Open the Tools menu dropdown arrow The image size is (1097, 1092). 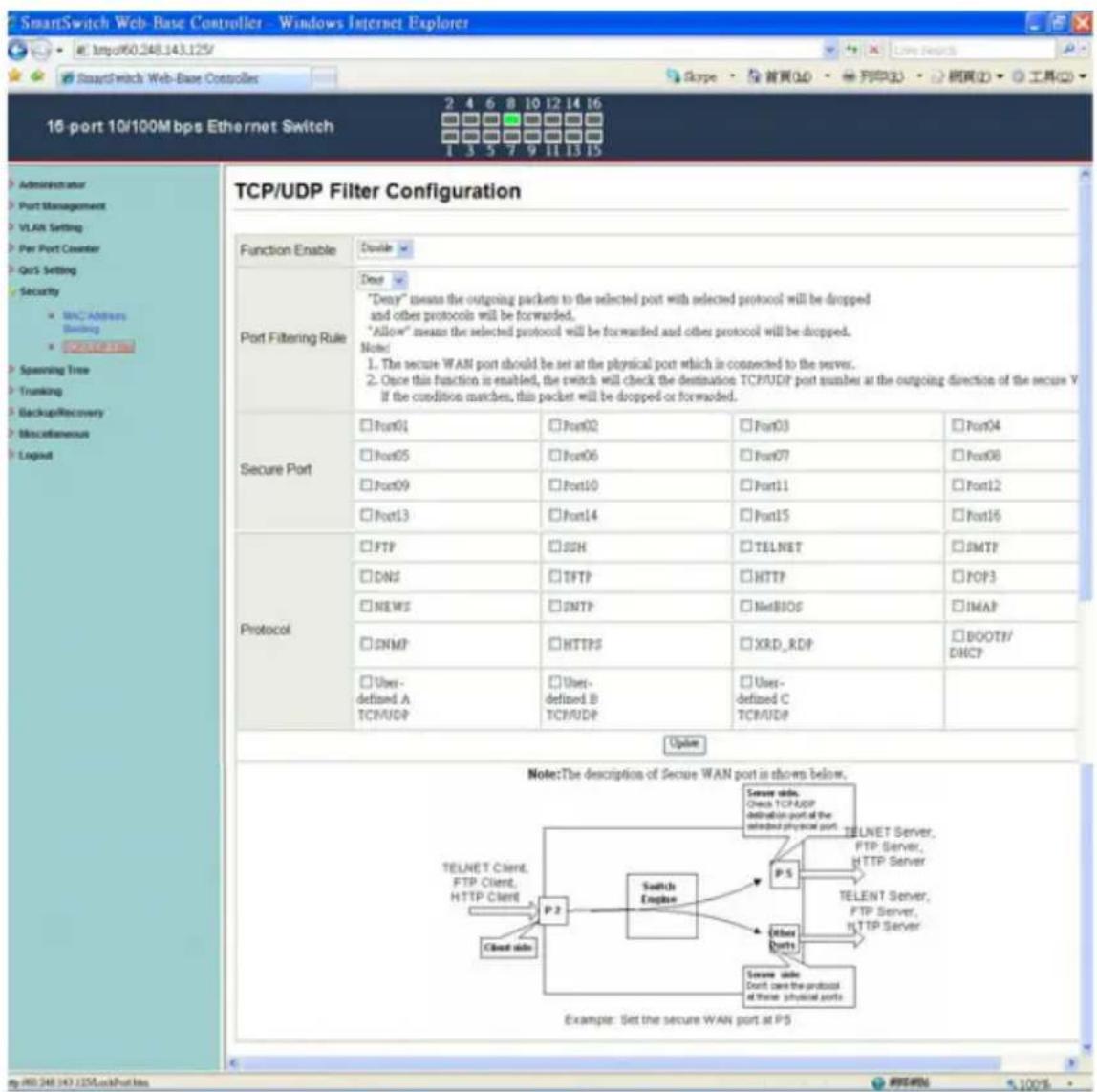tap(1083, 76)
